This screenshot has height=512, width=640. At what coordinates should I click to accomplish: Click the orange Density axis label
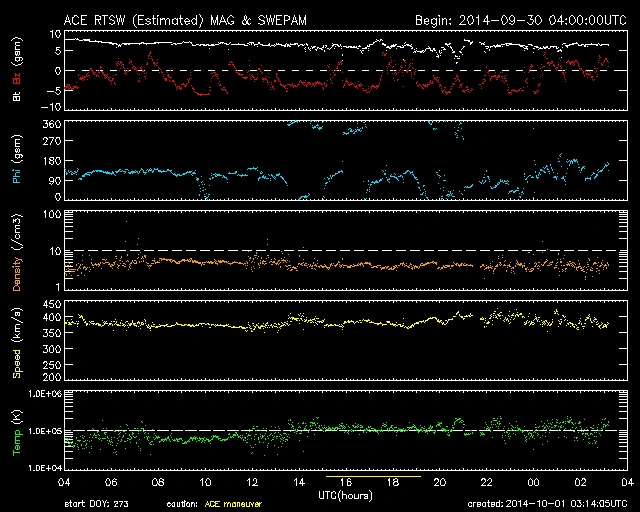click(17, 255)
